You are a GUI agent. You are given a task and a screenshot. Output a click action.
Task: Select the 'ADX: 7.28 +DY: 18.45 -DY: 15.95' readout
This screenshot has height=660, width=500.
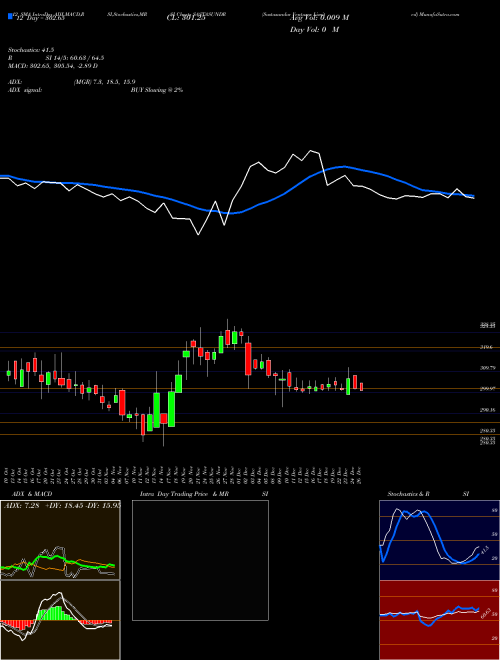coord(62,506)
